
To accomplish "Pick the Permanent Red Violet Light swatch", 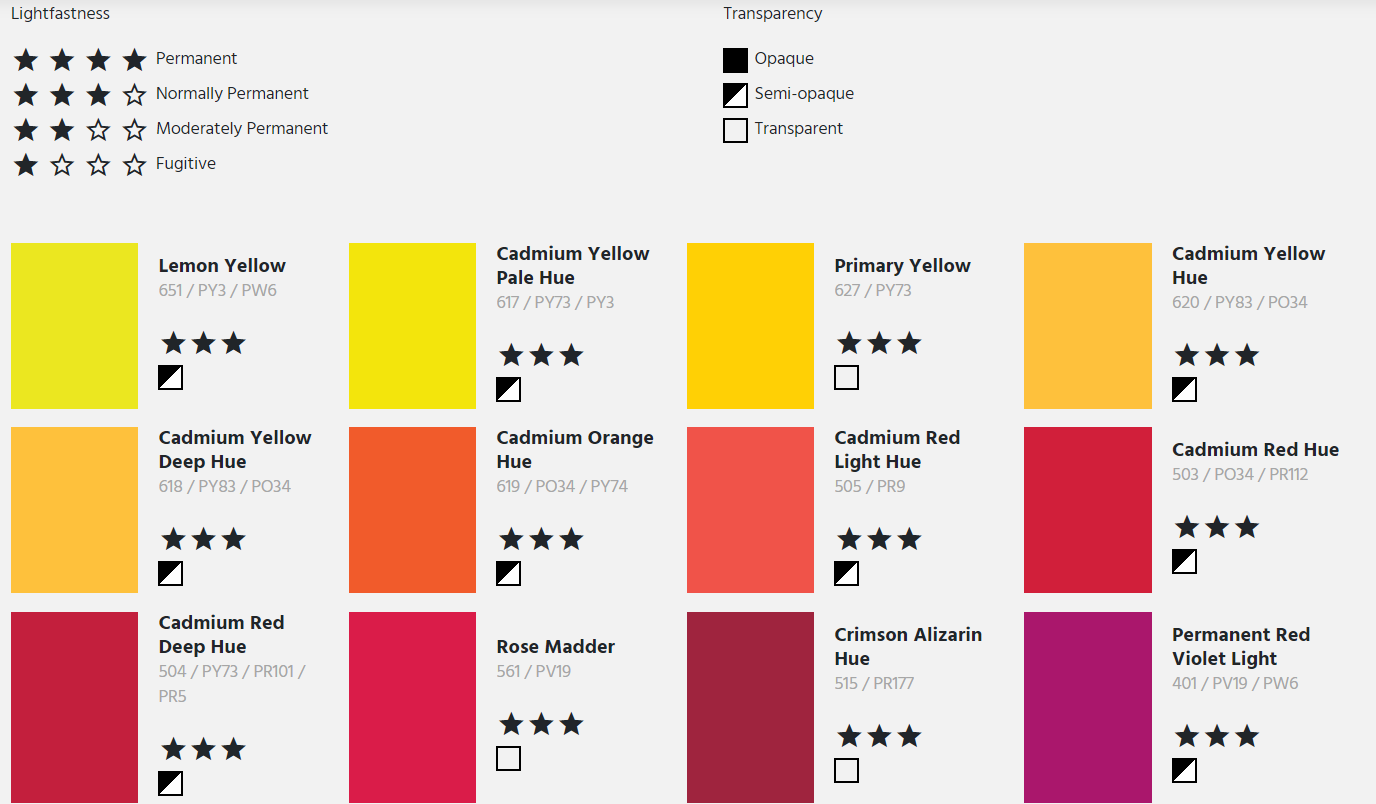I will (x=1087, y=706).
